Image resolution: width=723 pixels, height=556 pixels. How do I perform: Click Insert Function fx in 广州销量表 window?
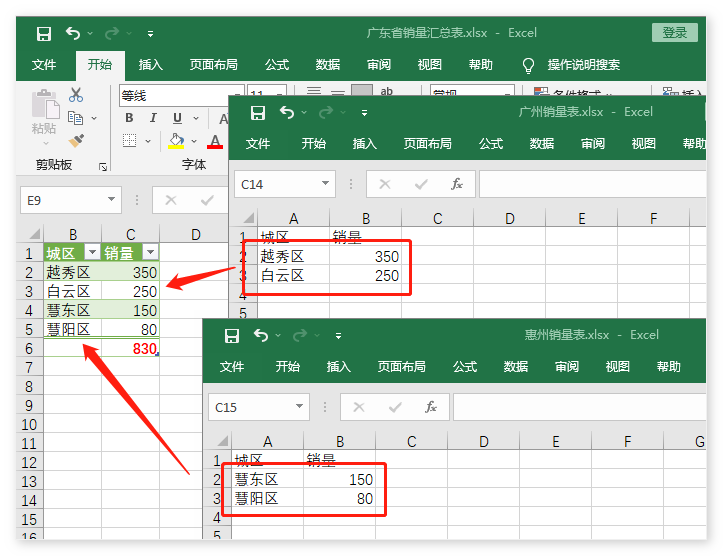click(456, 184)
